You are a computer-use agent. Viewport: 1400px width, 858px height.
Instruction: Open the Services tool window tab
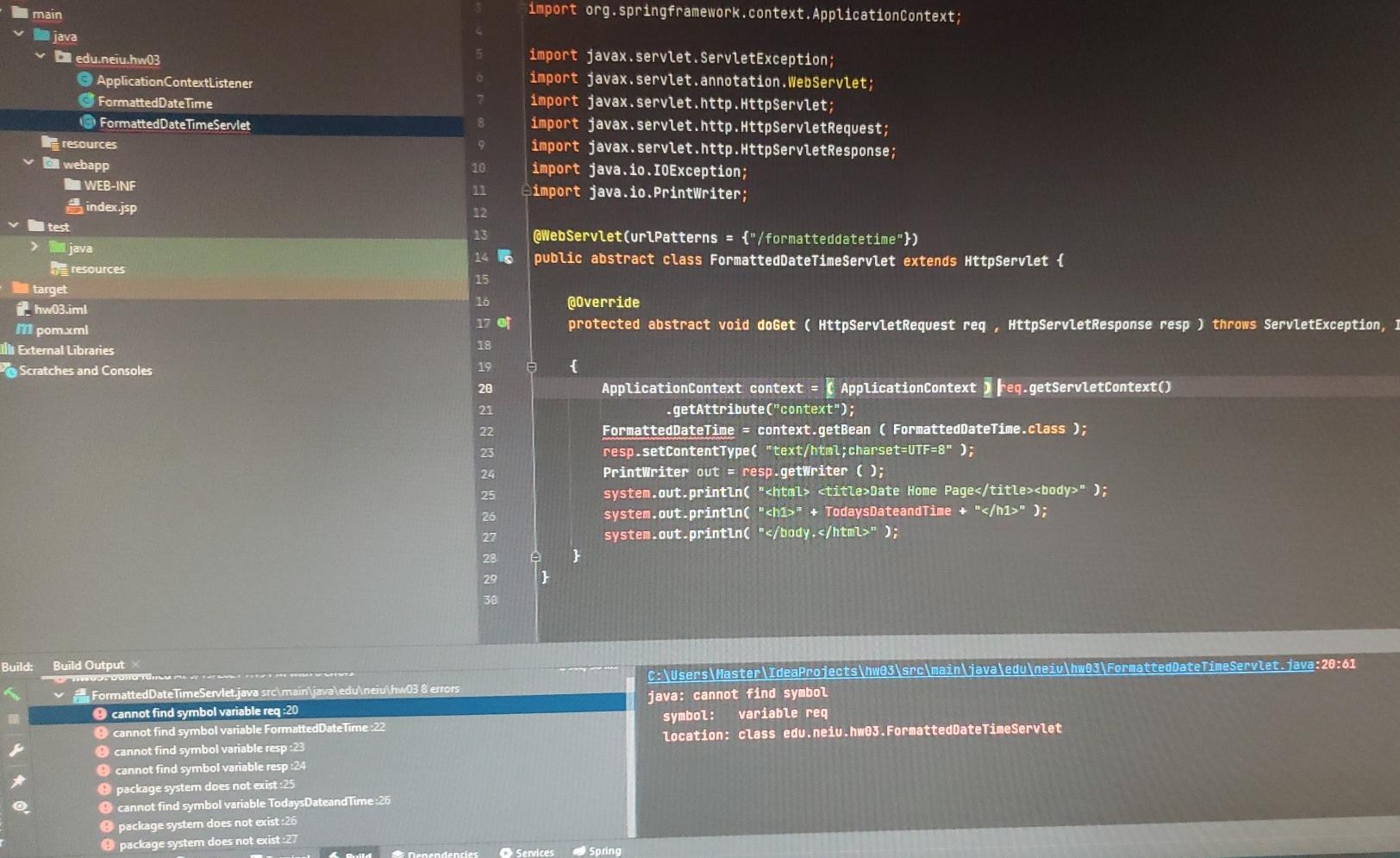[527, 852]
